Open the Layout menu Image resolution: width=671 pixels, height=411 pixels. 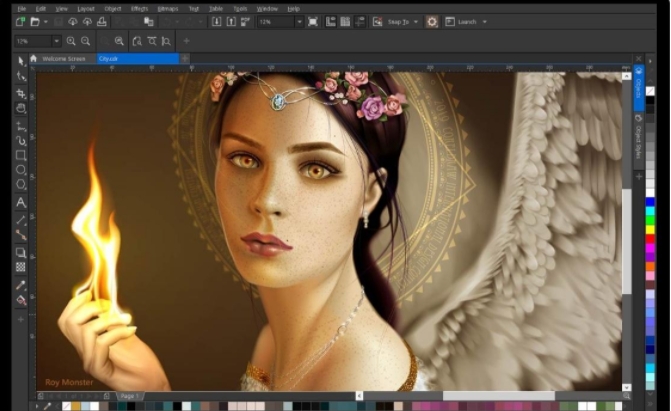coord(86,9)
